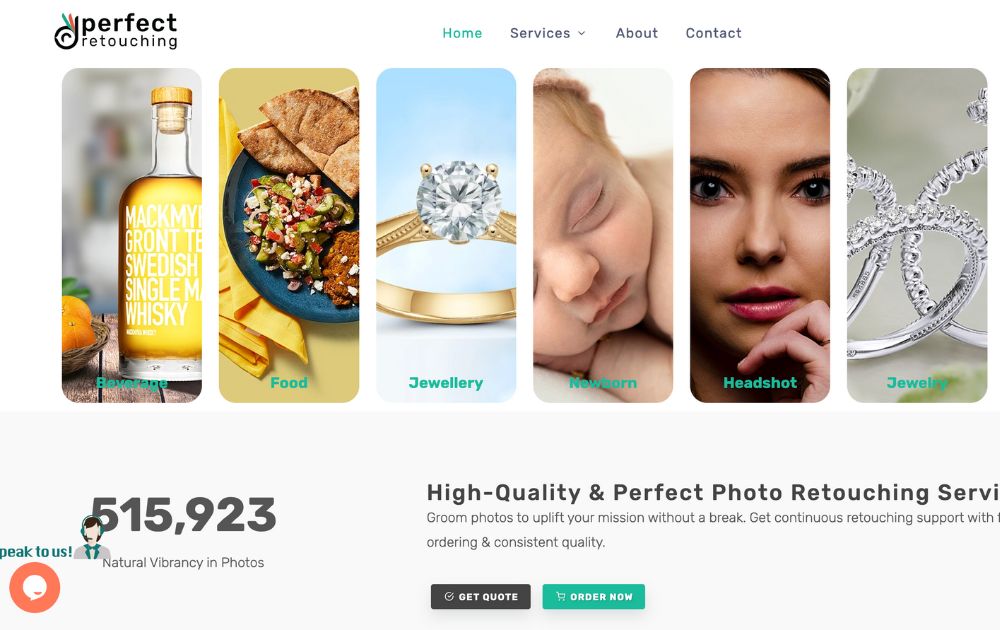Viewport: 1000px width, 630px height.
Task: Click the Get Quote button
Action: point(481,597)
